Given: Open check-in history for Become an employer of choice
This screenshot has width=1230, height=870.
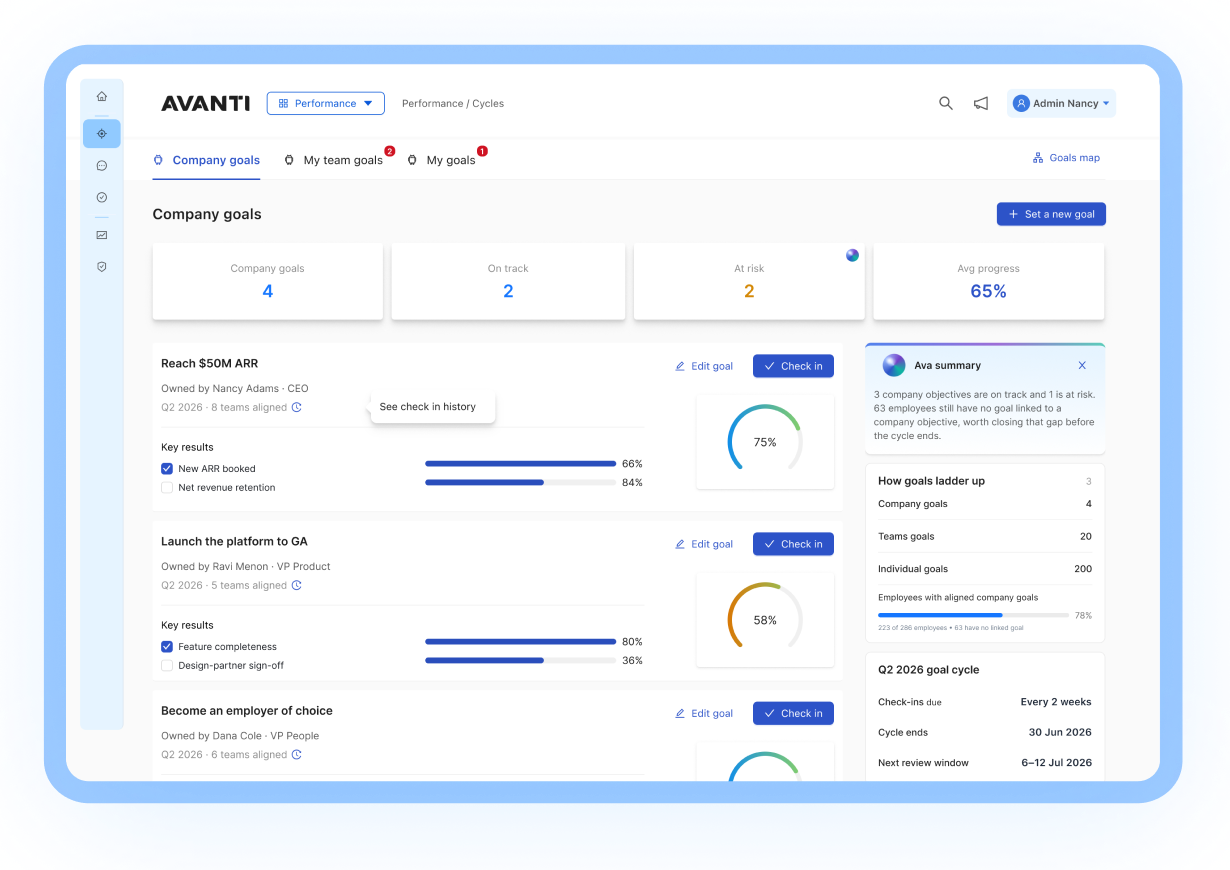Looking at the screenshot, I should (x=297, y=755).
